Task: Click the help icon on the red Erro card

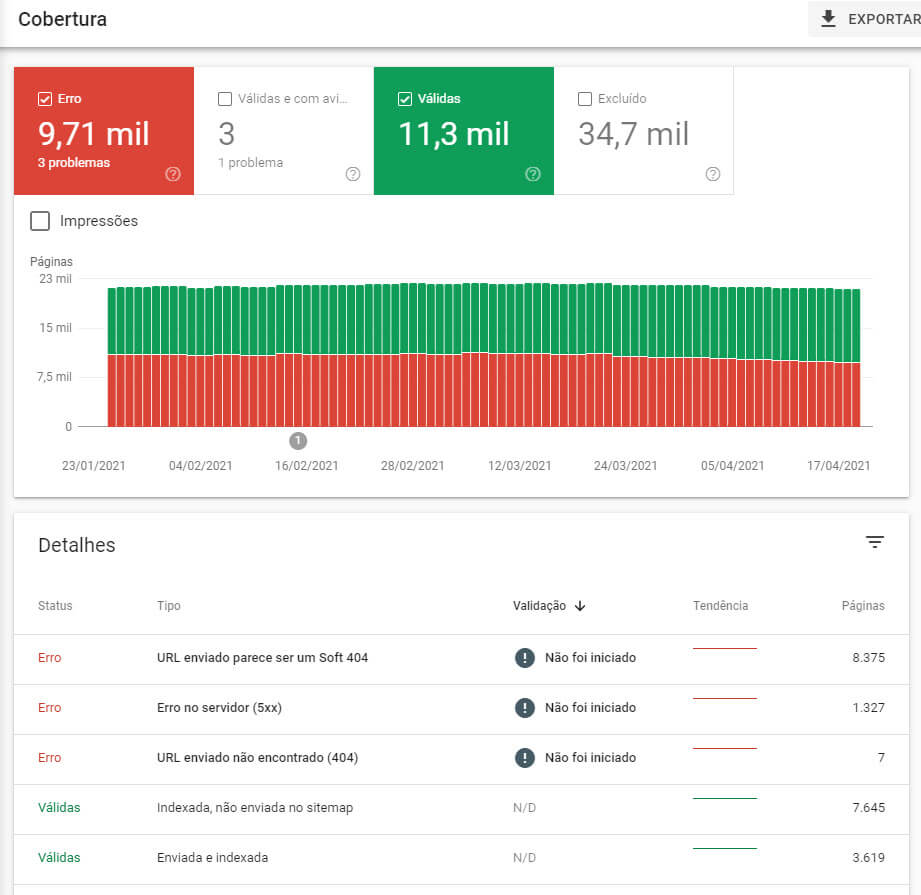Action: point(172,173)
